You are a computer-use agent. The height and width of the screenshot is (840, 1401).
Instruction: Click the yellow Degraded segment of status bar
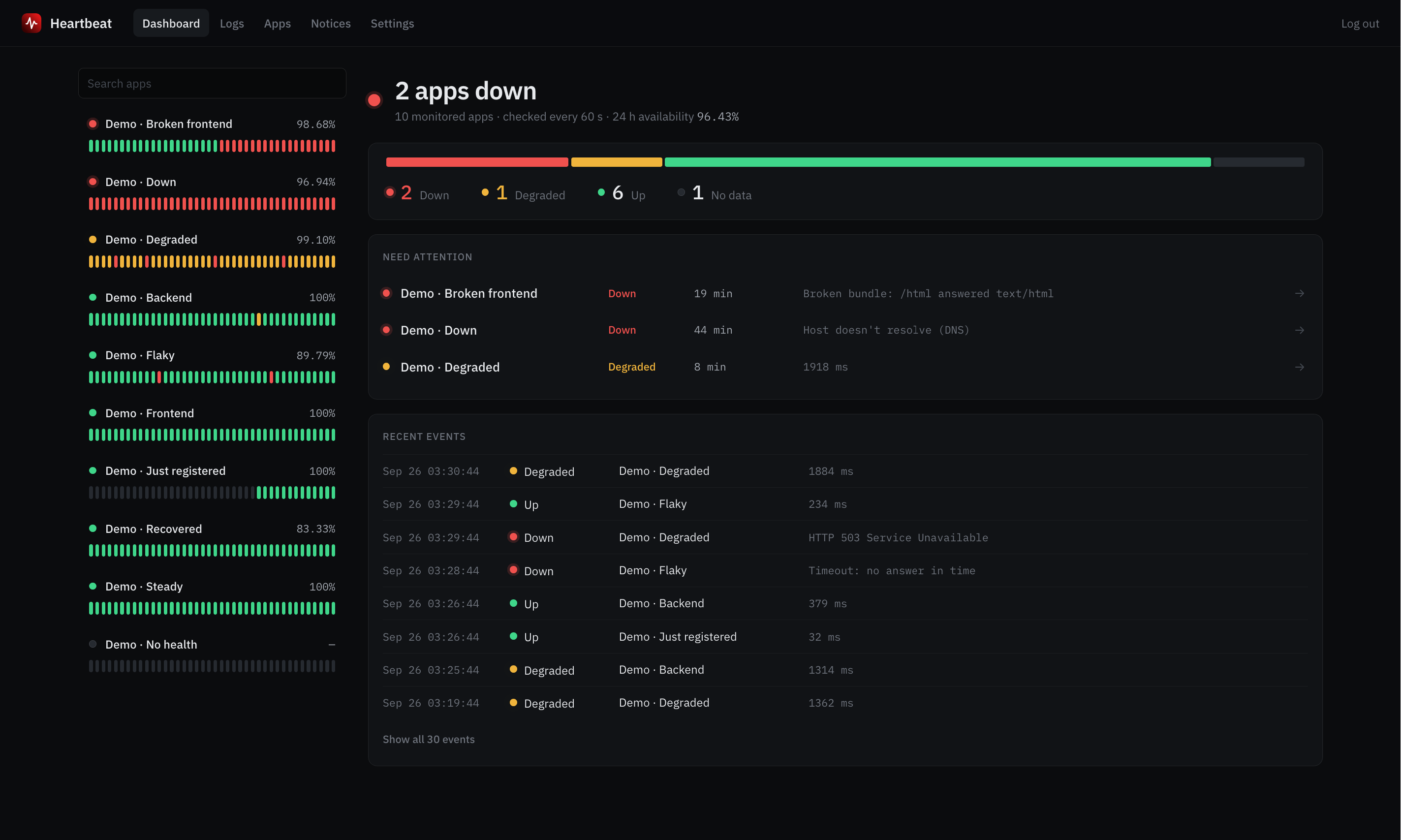pos(617,162)
